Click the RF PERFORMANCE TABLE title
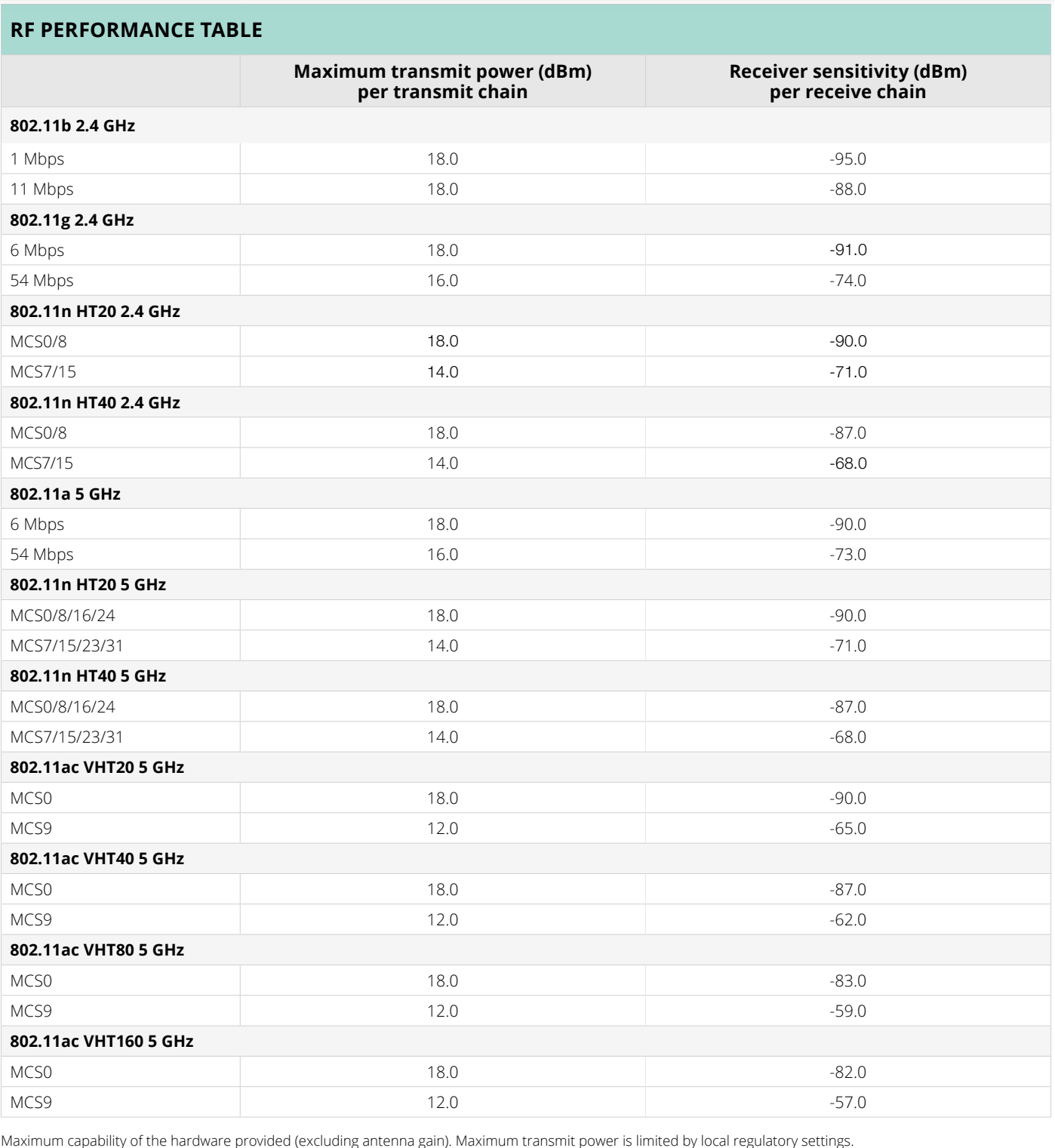The image size is (1055, 1148). point(137,30)
